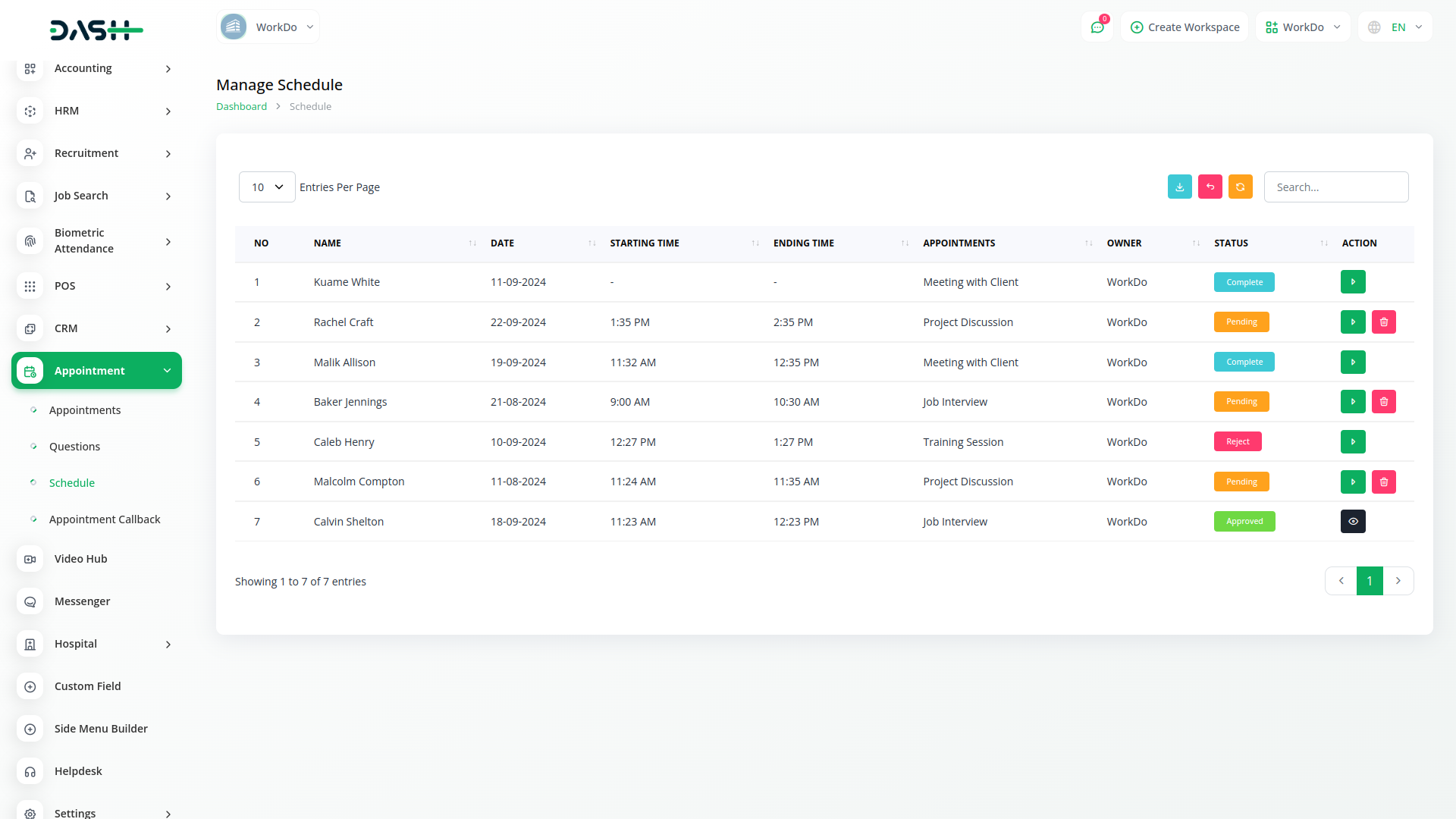Click green action arrow for Kuame White
Viewport: 1456px width, 819px height.
[x=1352, y=282]
